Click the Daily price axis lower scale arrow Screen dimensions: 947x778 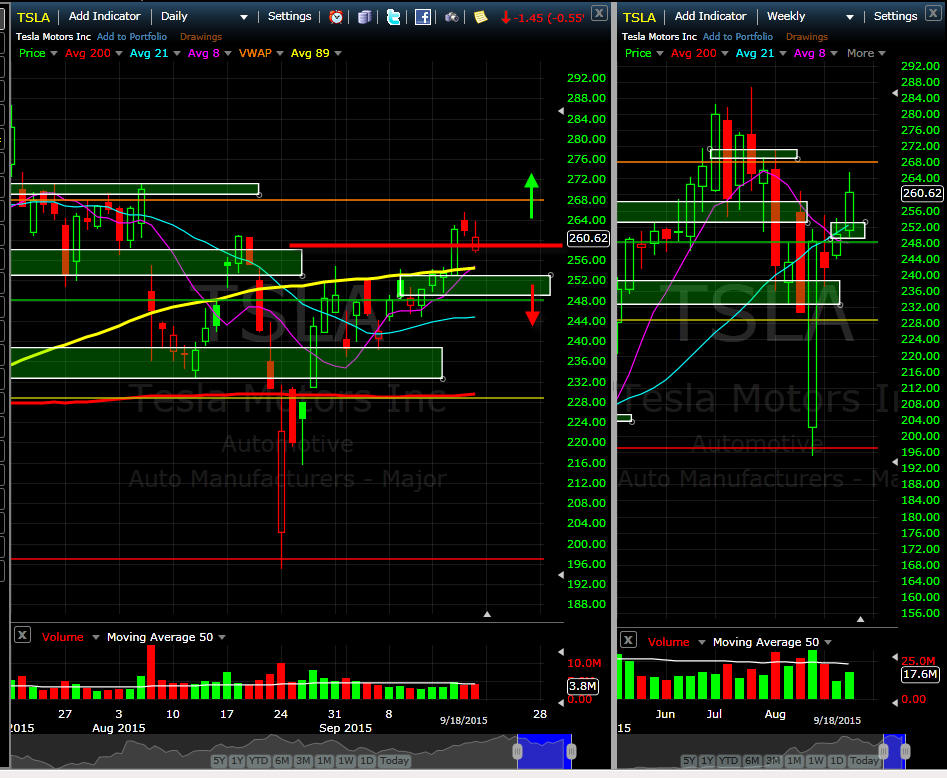(560, 575)
